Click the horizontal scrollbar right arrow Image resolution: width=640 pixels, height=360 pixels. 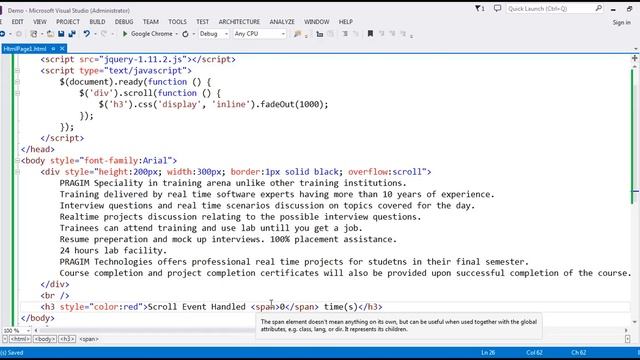click(626, 330)
